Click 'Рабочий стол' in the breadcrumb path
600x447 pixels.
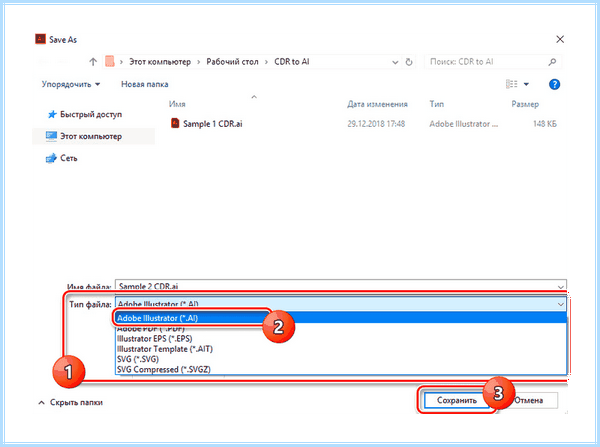pyautogui.click(x=232, y=62)
